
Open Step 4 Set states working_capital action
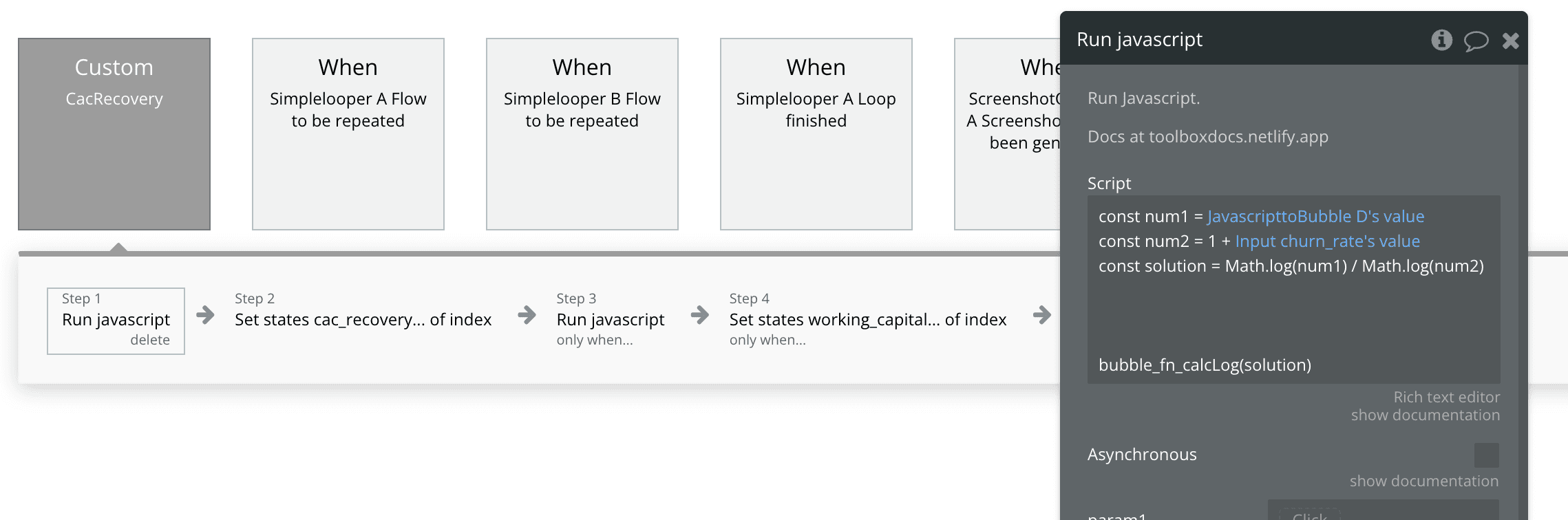click(867, 319)
